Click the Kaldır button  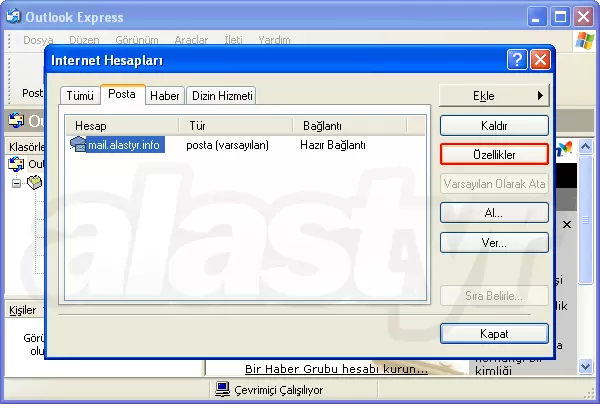pyautogui.click(x=494, y=125)
